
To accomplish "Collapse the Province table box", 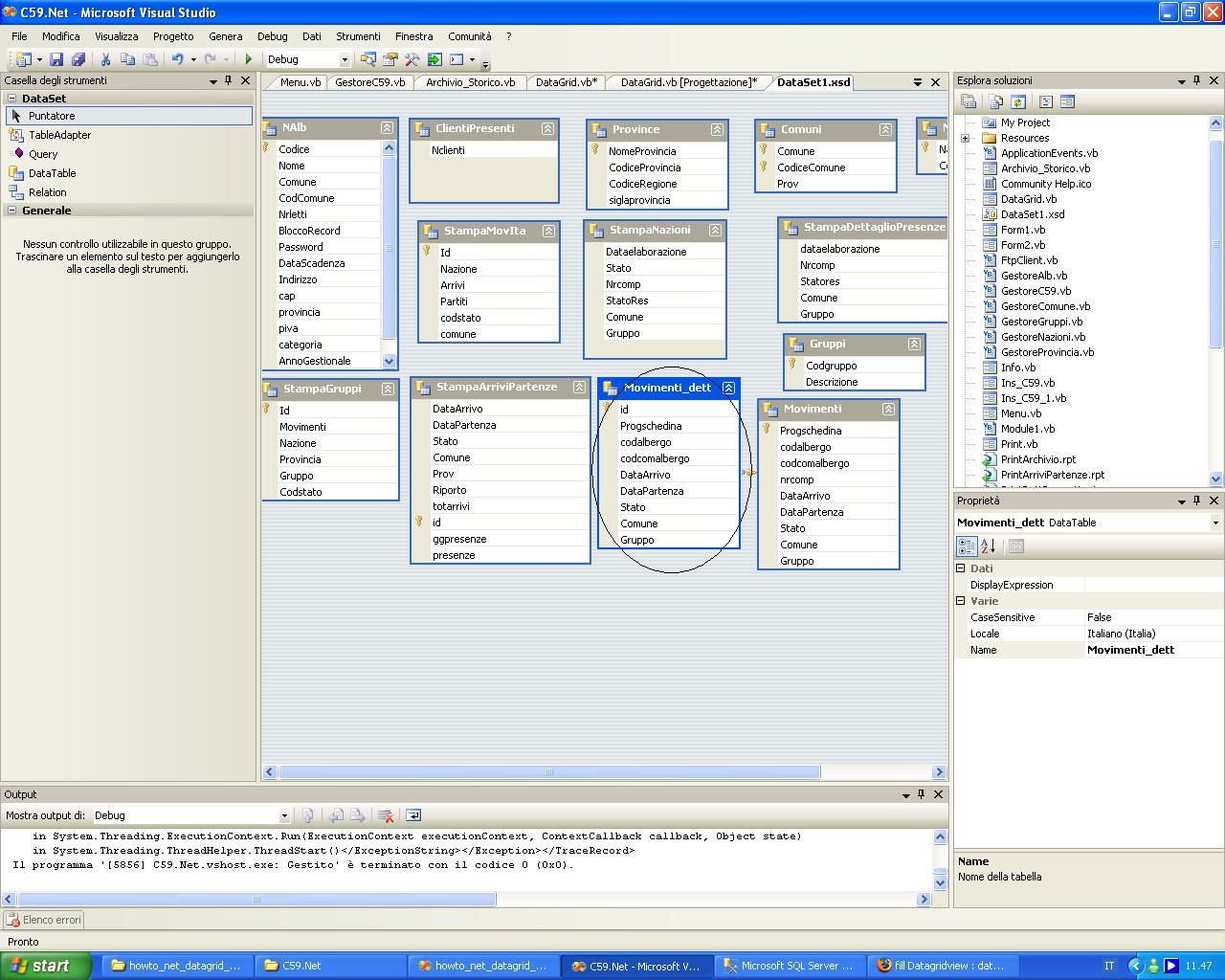I will [716, 129].
